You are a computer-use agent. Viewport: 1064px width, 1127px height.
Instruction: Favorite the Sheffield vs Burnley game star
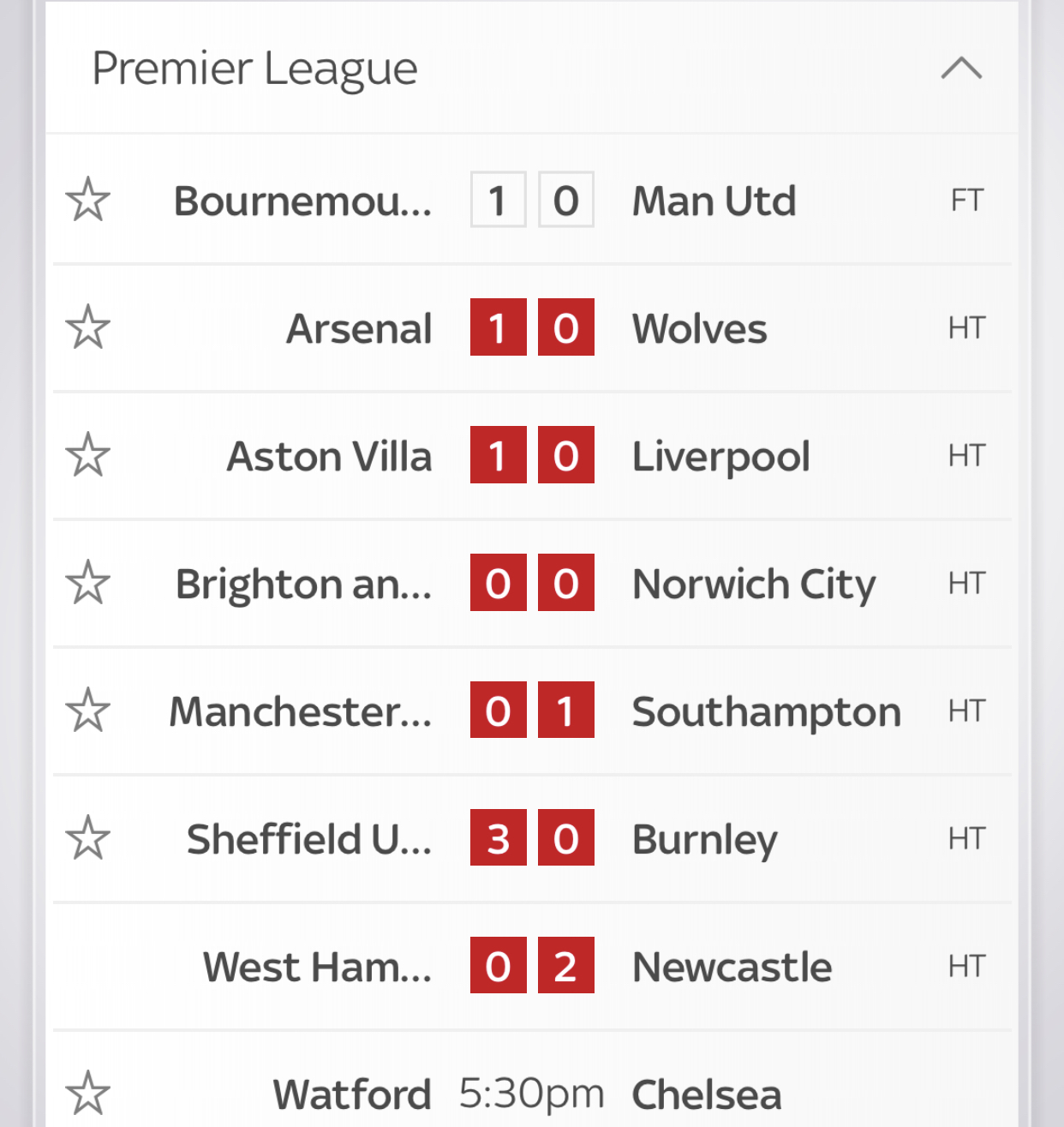pyautogui.click(x=87, y=838)
